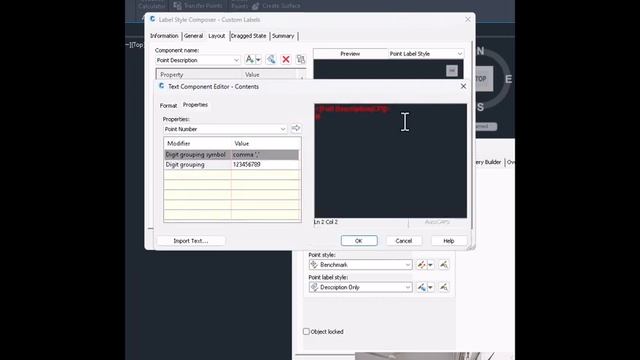The image size is (640, 360).
Task: Click the small gray button in preview pane
Action: tap(451, 71)
